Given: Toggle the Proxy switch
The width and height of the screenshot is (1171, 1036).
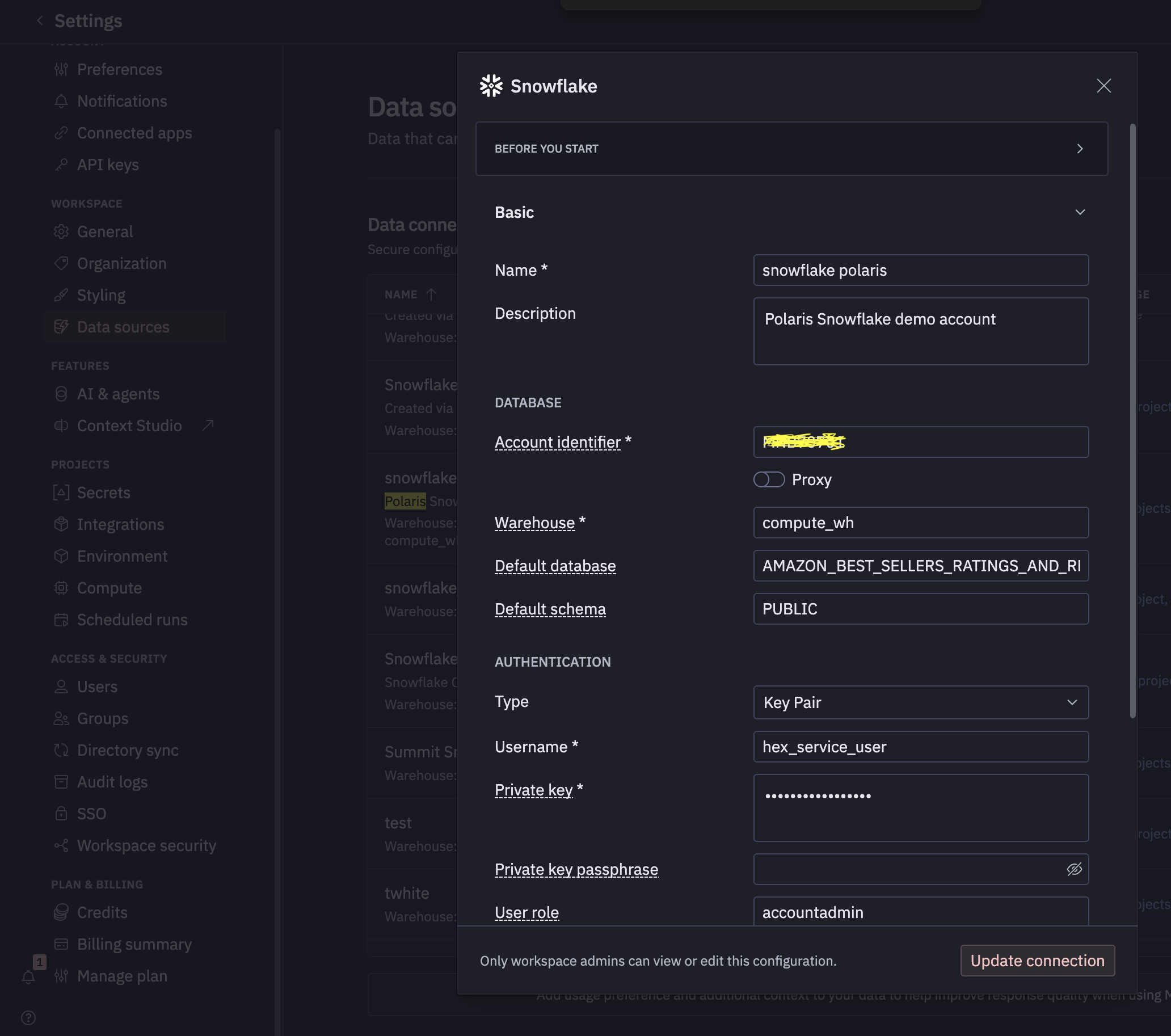Looking at the screenshot, I should (769, 479).
